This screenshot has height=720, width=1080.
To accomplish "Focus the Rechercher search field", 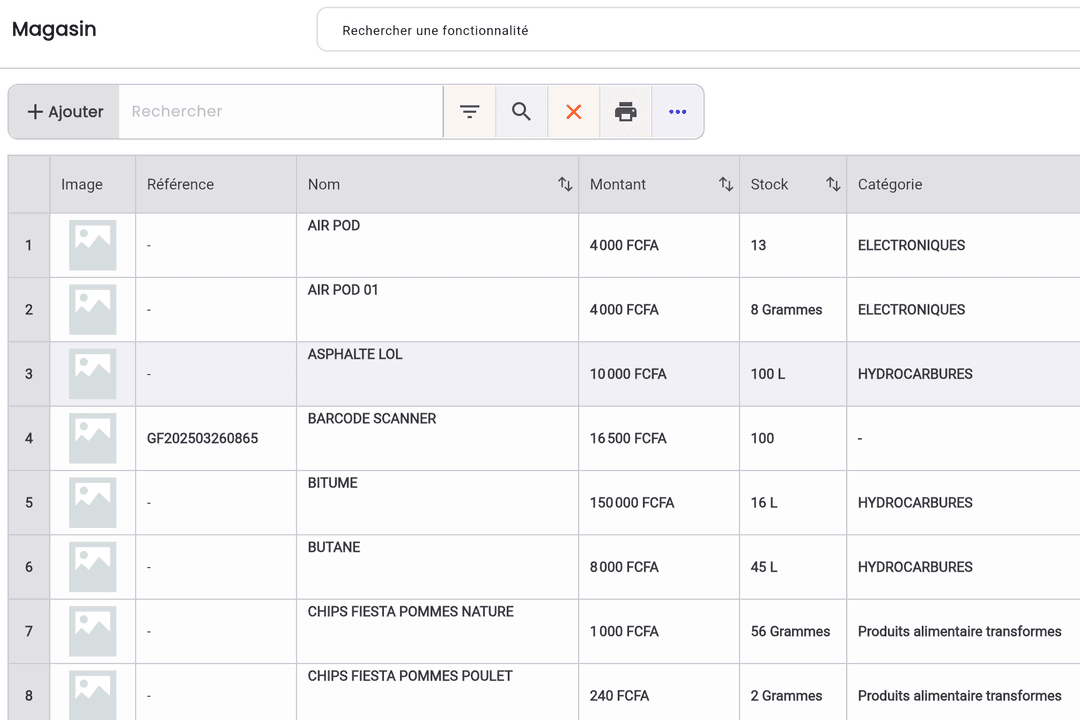I will 280,112.
